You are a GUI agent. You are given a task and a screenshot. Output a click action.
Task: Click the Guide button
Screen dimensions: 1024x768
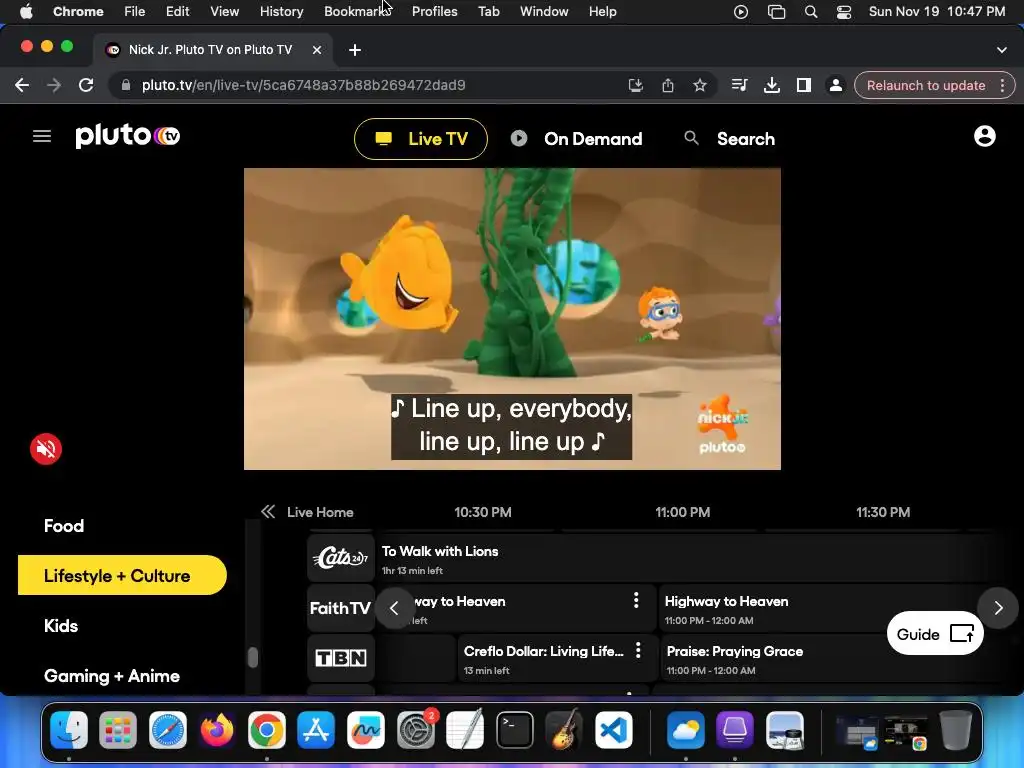(x=935, y=633)
